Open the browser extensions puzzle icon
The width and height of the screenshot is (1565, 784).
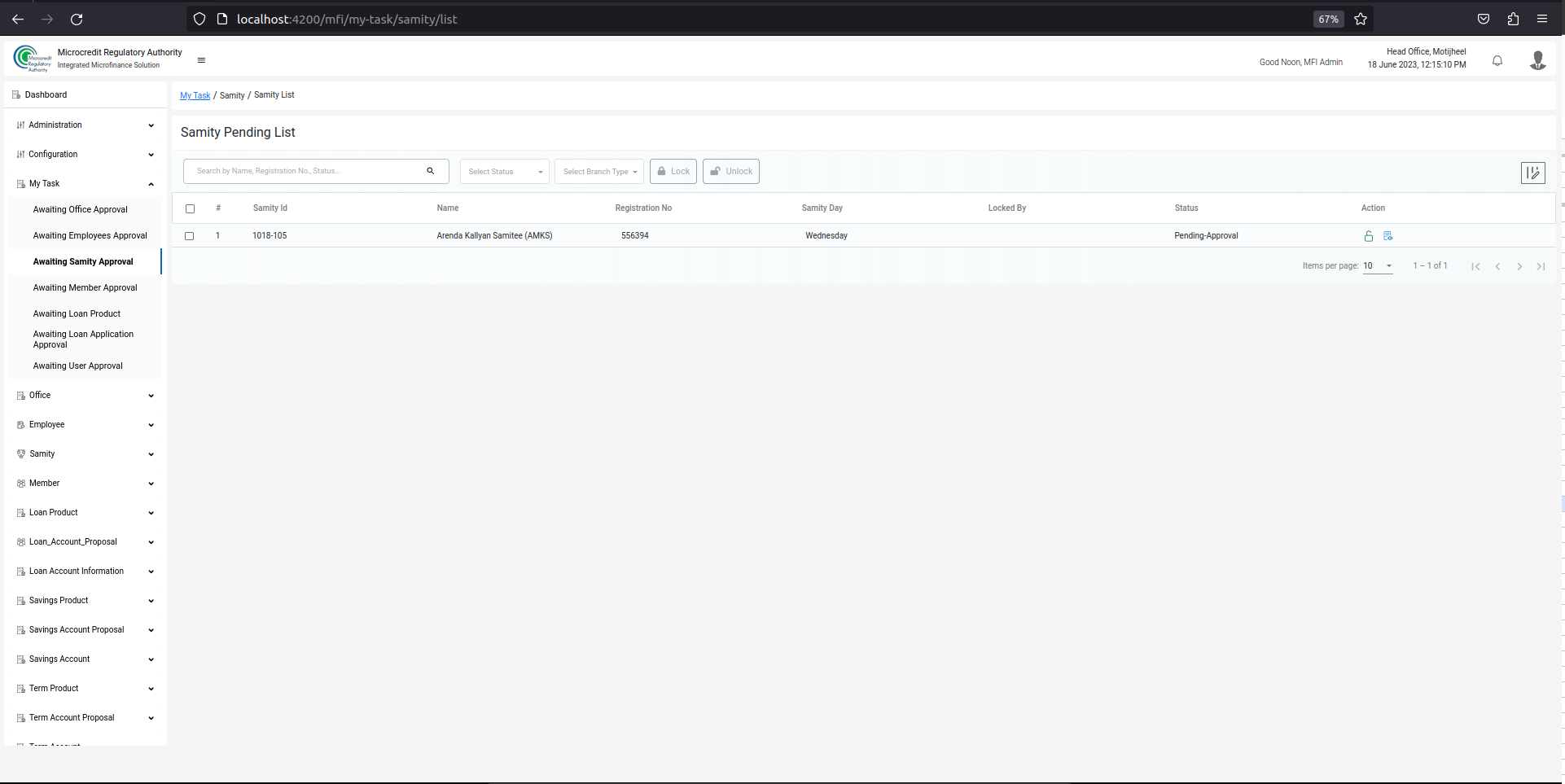[1513, 19]
